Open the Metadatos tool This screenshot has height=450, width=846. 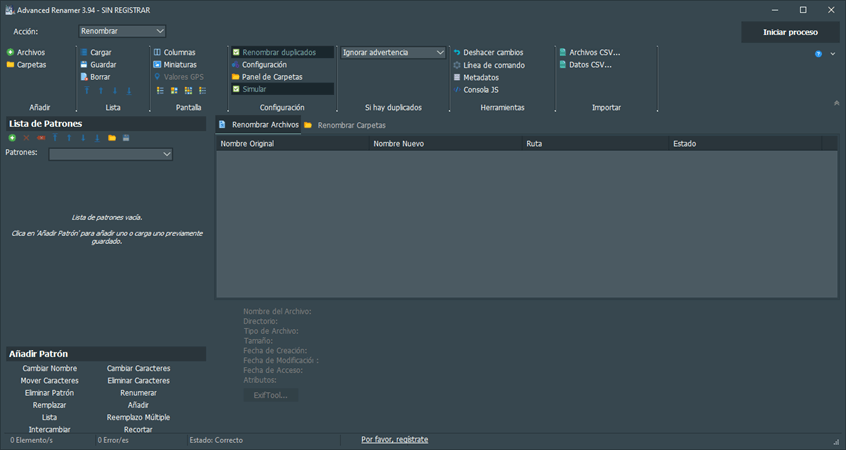[475, 78]
